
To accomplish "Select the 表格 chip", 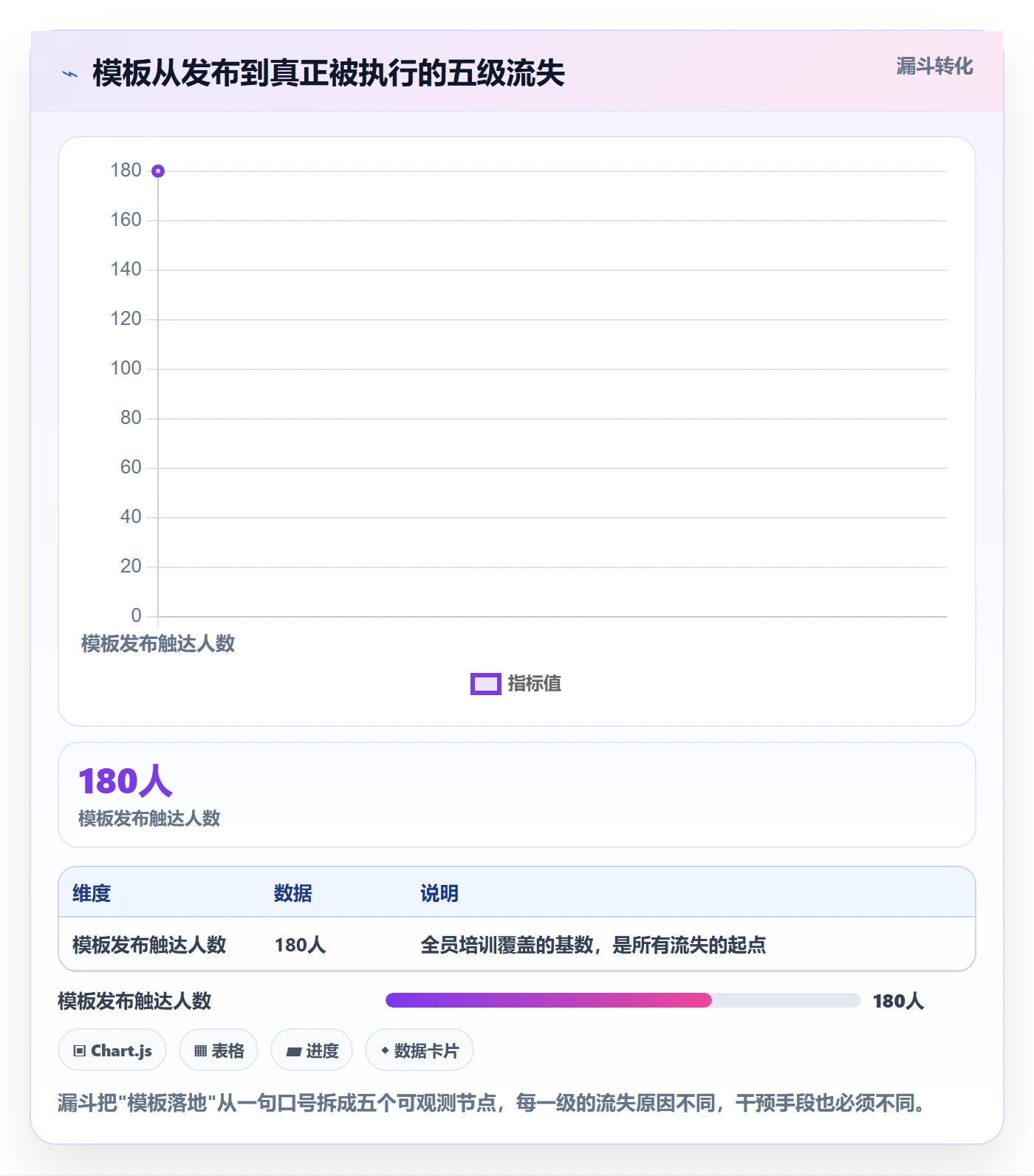I will pos(219,1050).
